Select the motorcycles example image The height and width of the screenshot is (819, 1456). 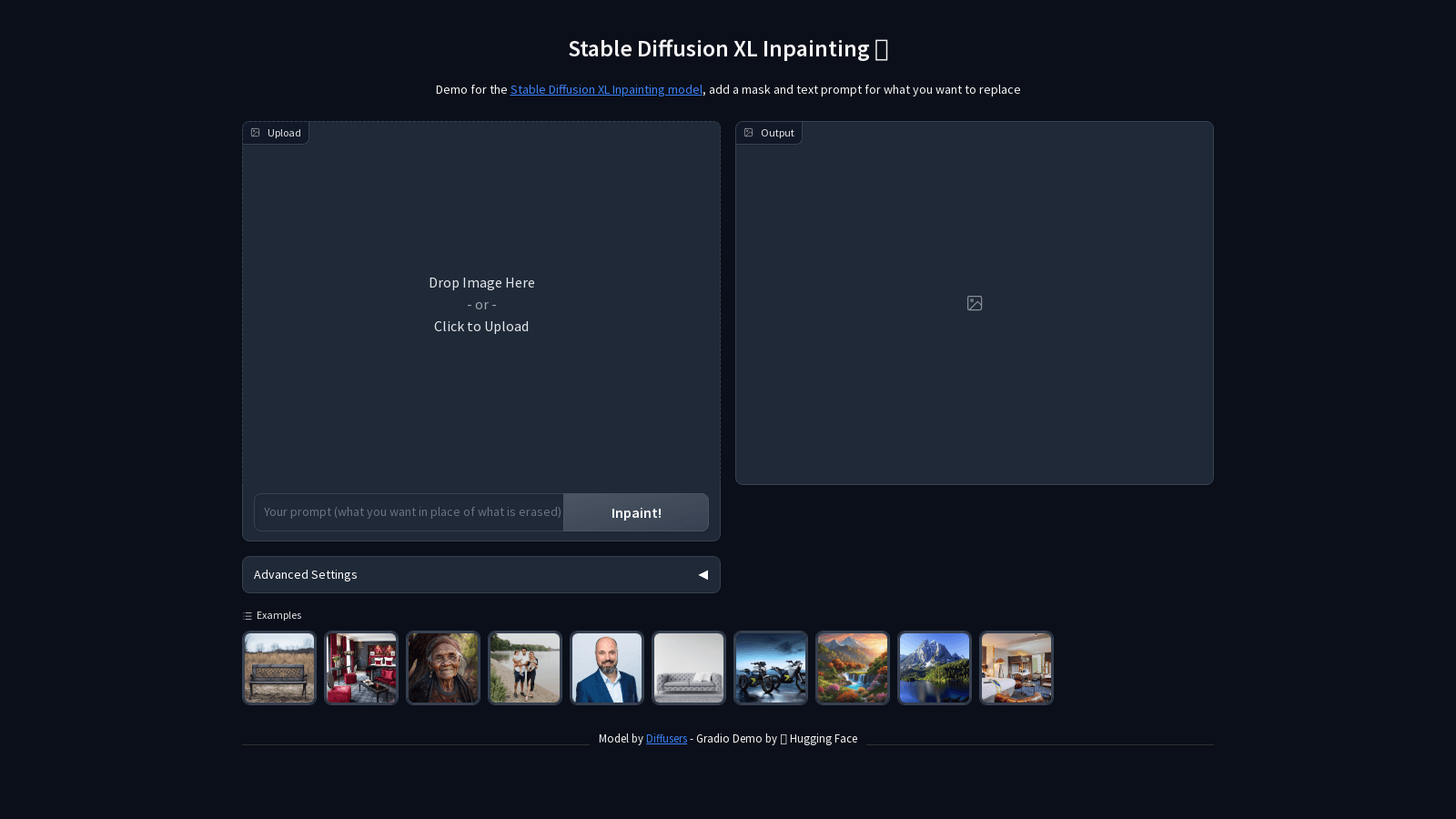pyautogui.click(x=771, y=668)
